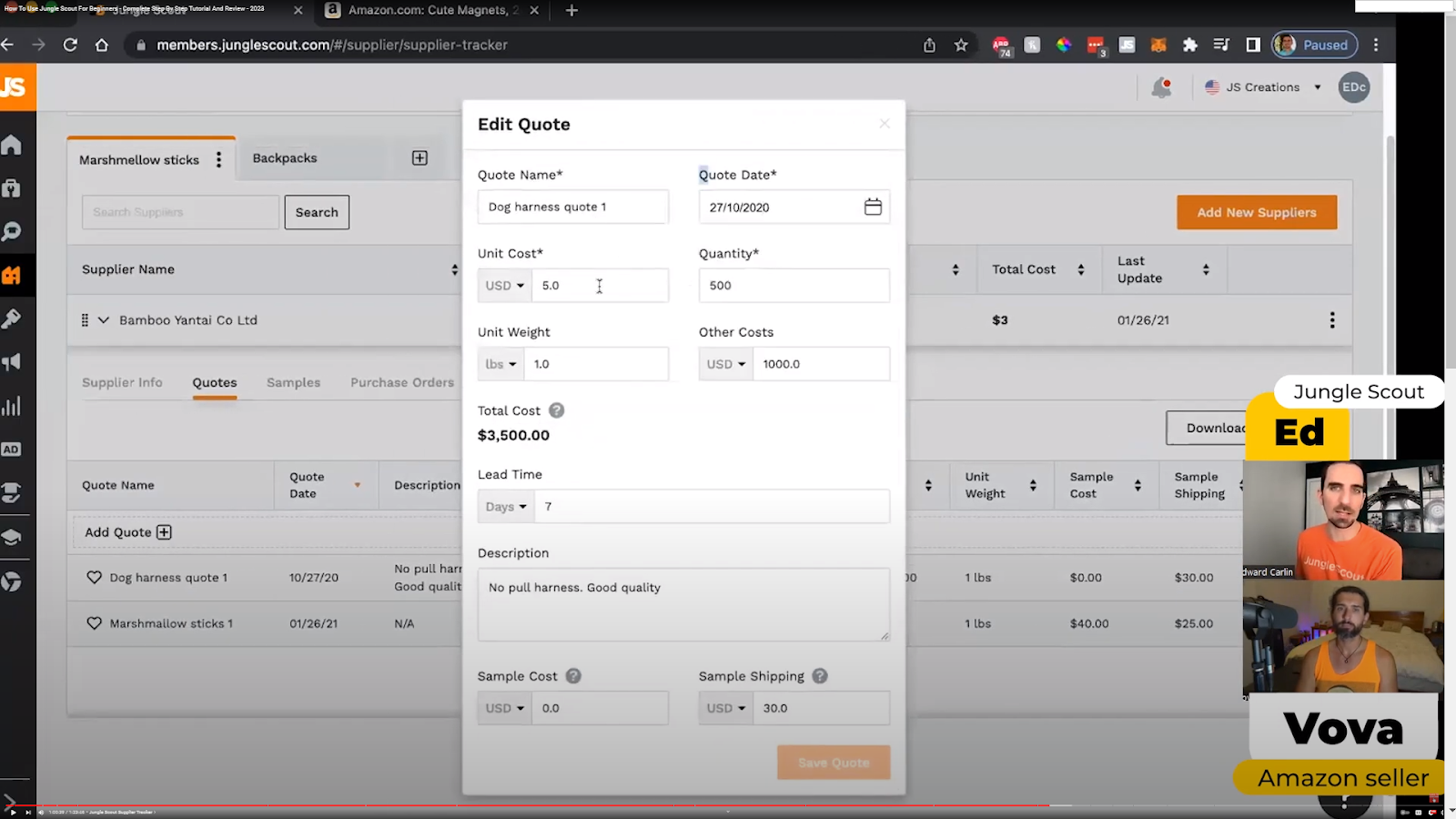Open the Unit Cost USD currency dropdown
This screenshot has width=1456, height=819.
505,286
